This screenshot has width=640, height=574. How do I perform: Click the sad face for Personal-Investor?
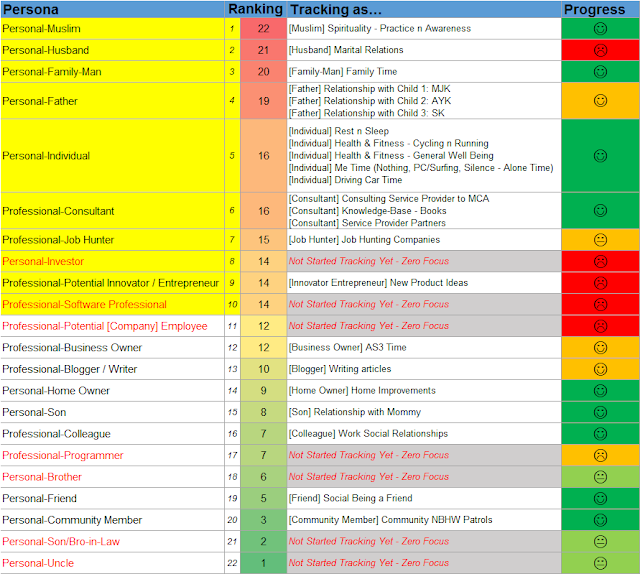tap(600, 261)
